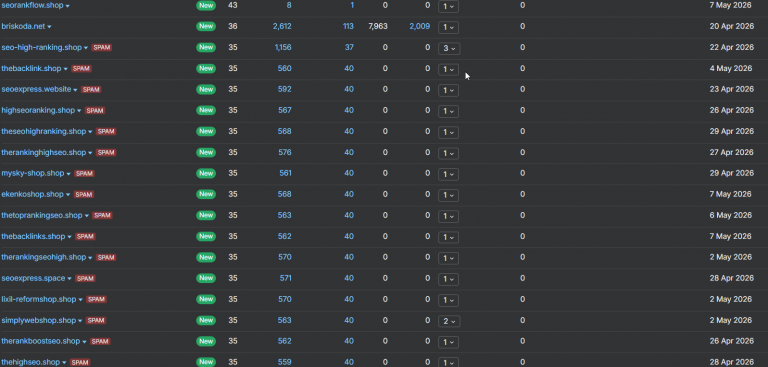The height and width of the screenshot is (367, 768).
Task: Select the date 23 Apr 2026
Action: tap(732, 89)
